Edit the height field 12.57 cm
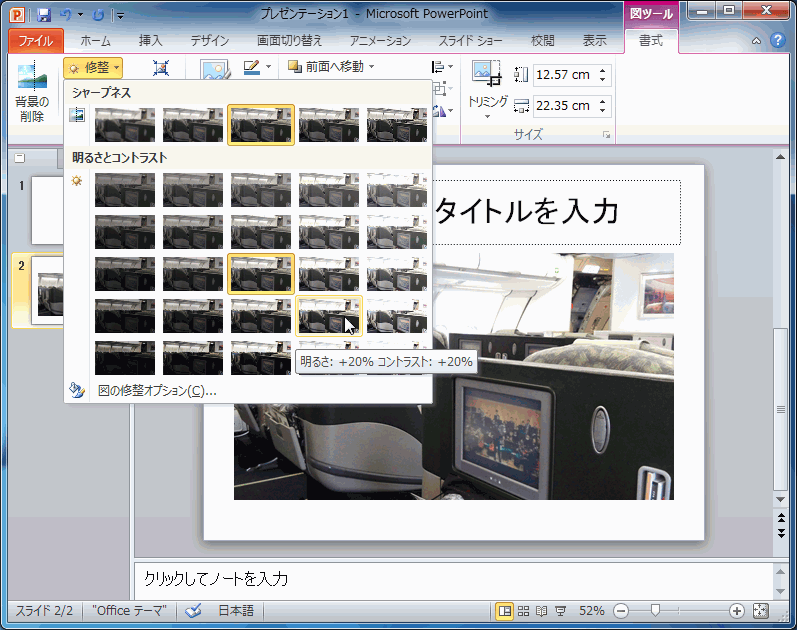Screen dimensions: 797x630 [x=563, y=75]
